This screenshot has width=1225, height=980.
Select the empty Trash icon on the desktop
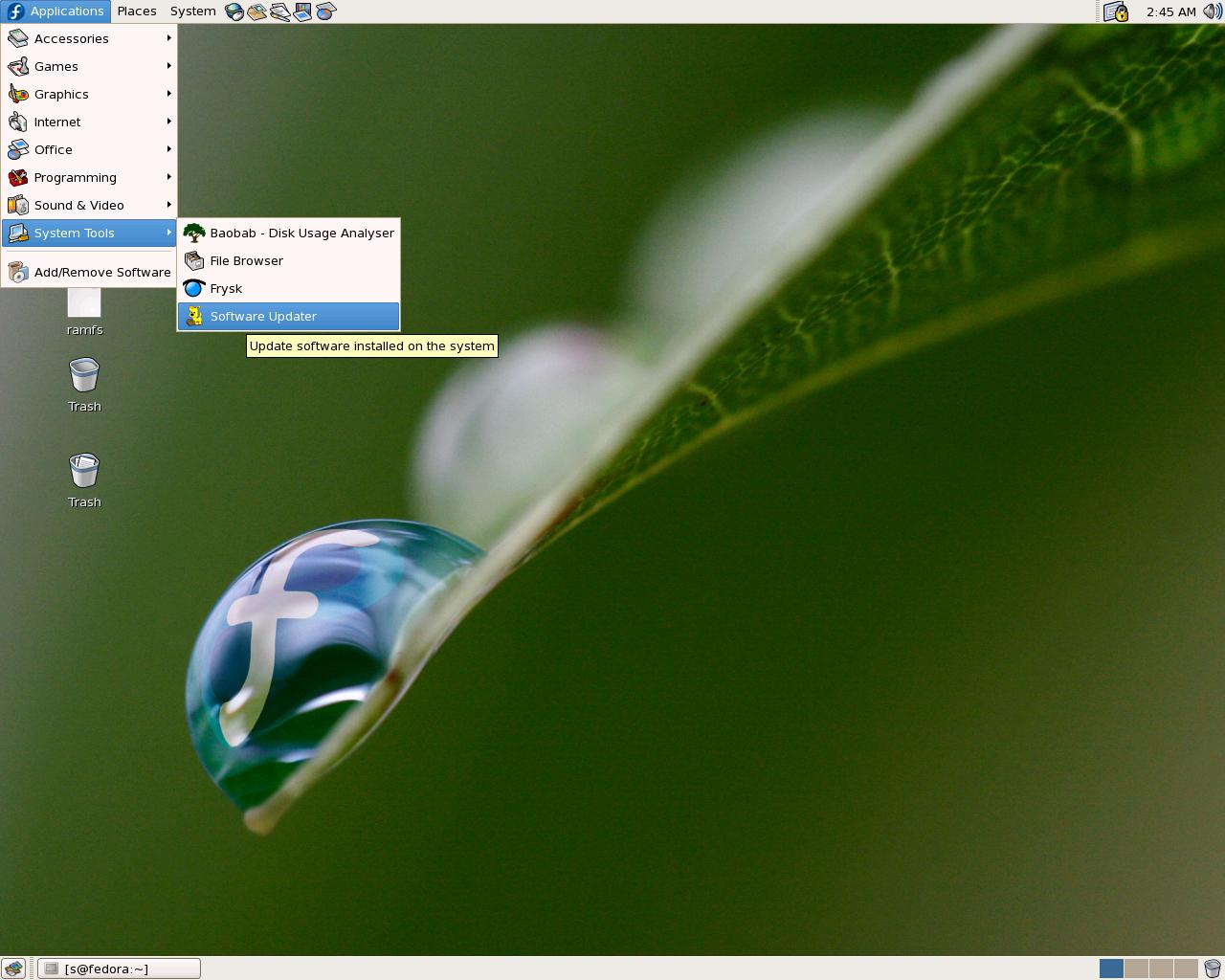(84, 385)
